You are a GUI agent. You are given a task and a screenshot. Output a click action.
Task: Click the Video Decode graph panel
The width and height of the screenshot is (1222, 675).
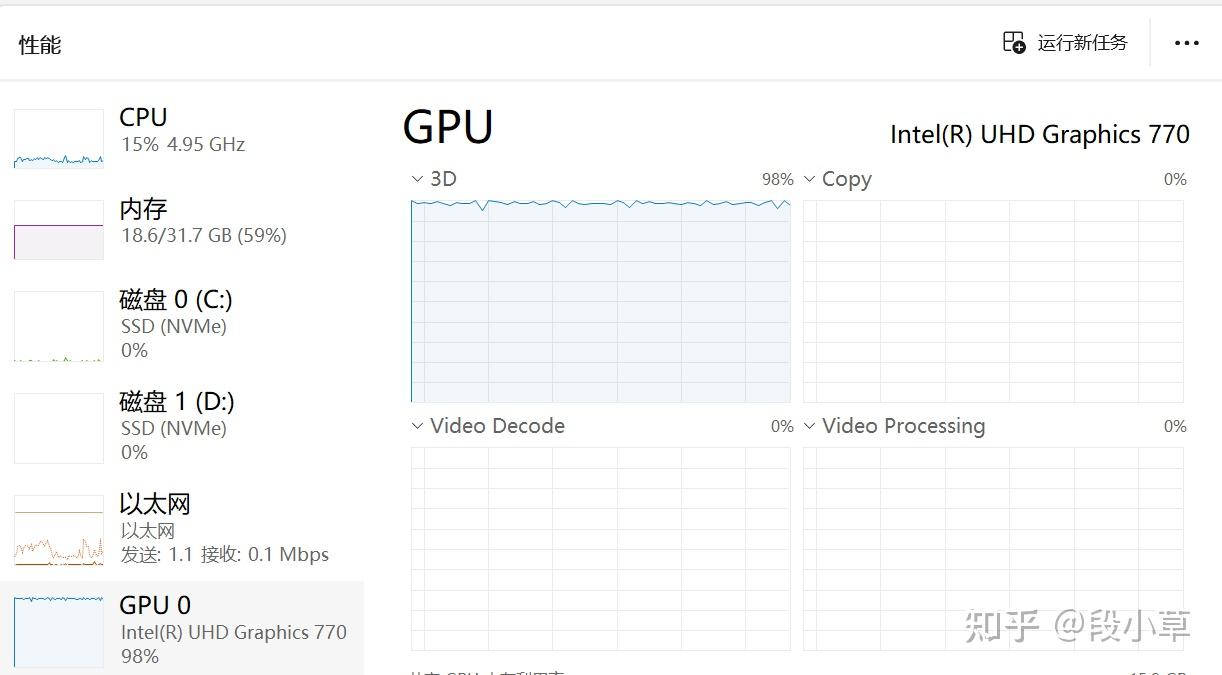point(600,548)
